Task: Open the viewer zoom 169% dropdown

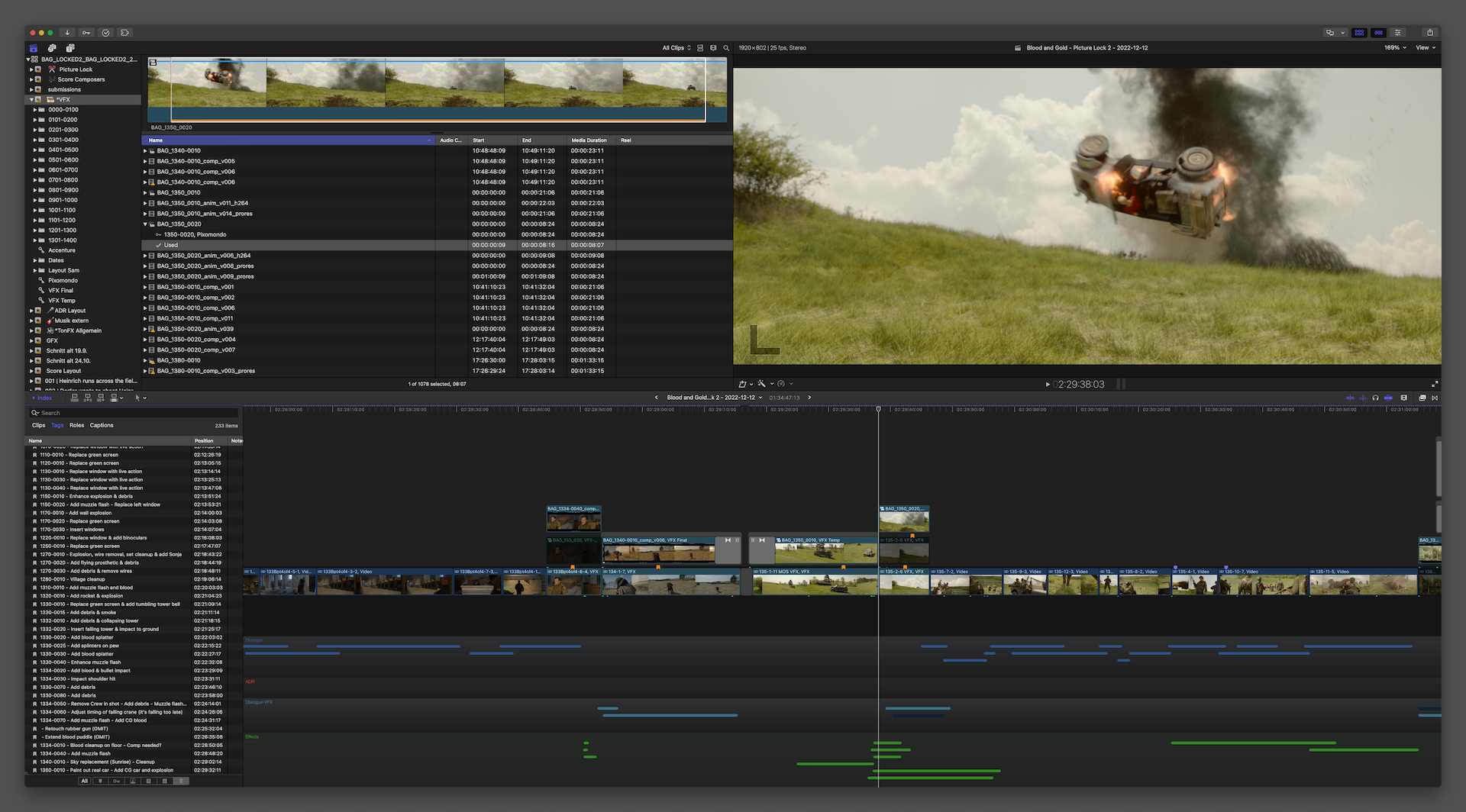Action: tap(1395, 48)
